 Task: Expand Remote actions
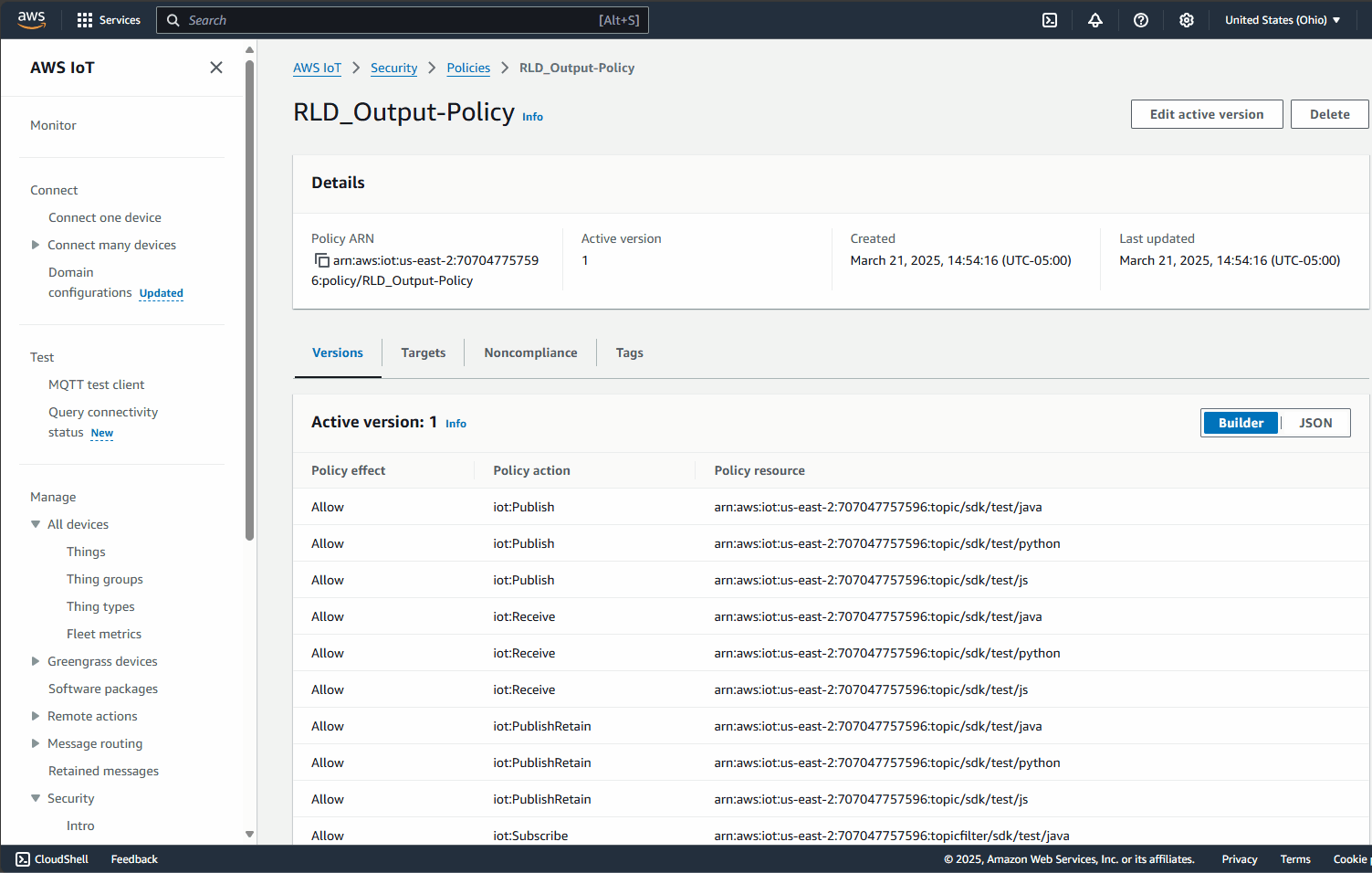click(x=36, y=716)
